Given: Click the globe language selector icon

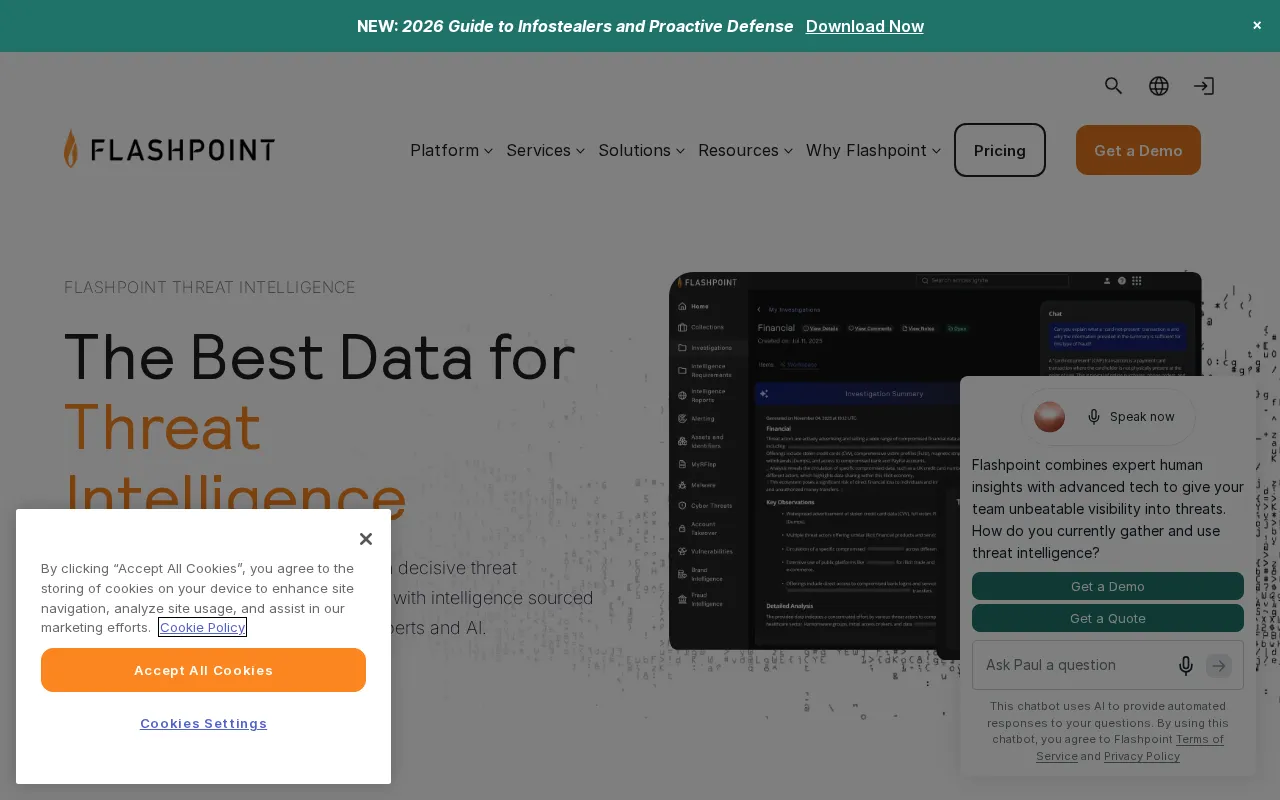Looking at the screenshot, I should click(1159, 86).
